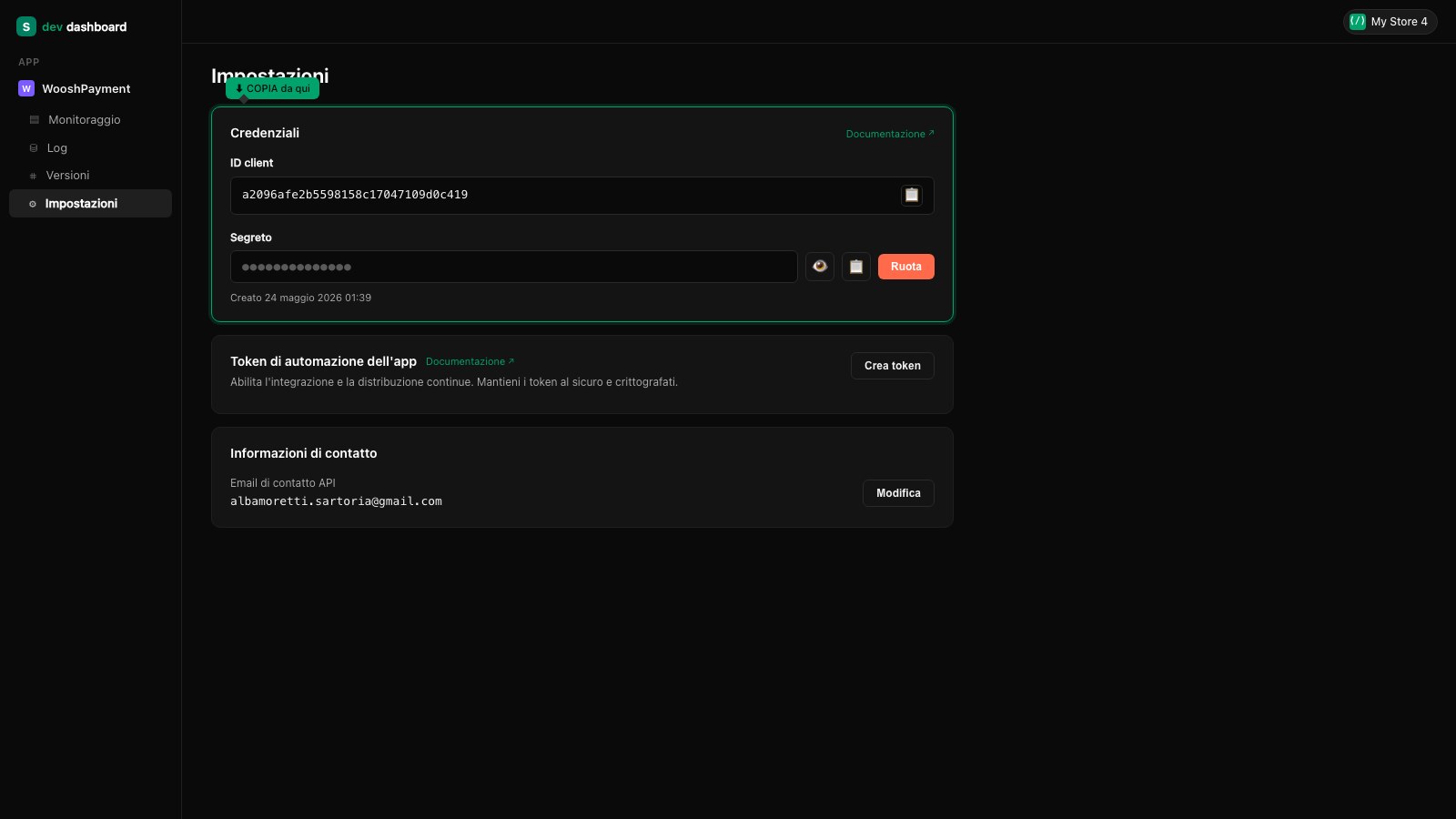The width and height of the screenshot is (1456, 819).
Task: Copy the Segreto to clipboard
Action: pyautogui.click(x=856, y=267)
